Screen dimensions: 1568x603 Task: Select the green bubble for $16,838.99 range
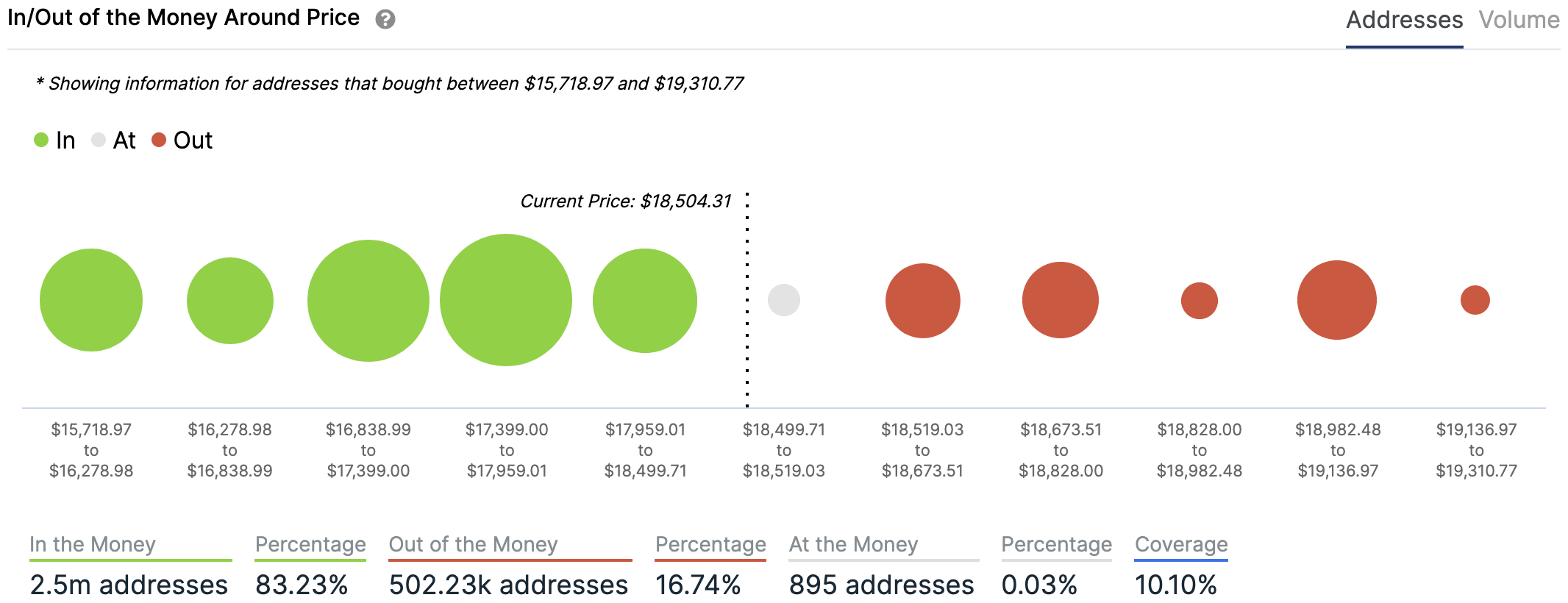(x=368, y=301)
